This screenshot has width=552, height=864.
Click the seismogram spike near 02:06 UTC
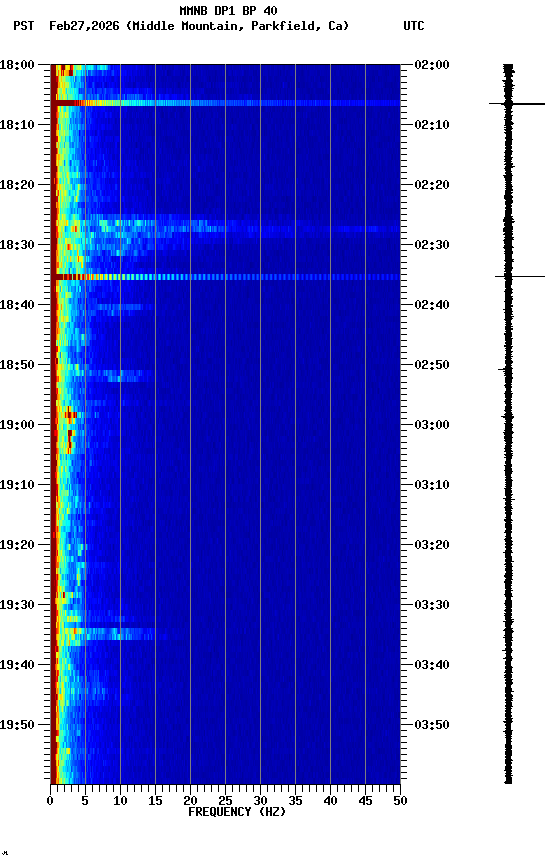517,104
